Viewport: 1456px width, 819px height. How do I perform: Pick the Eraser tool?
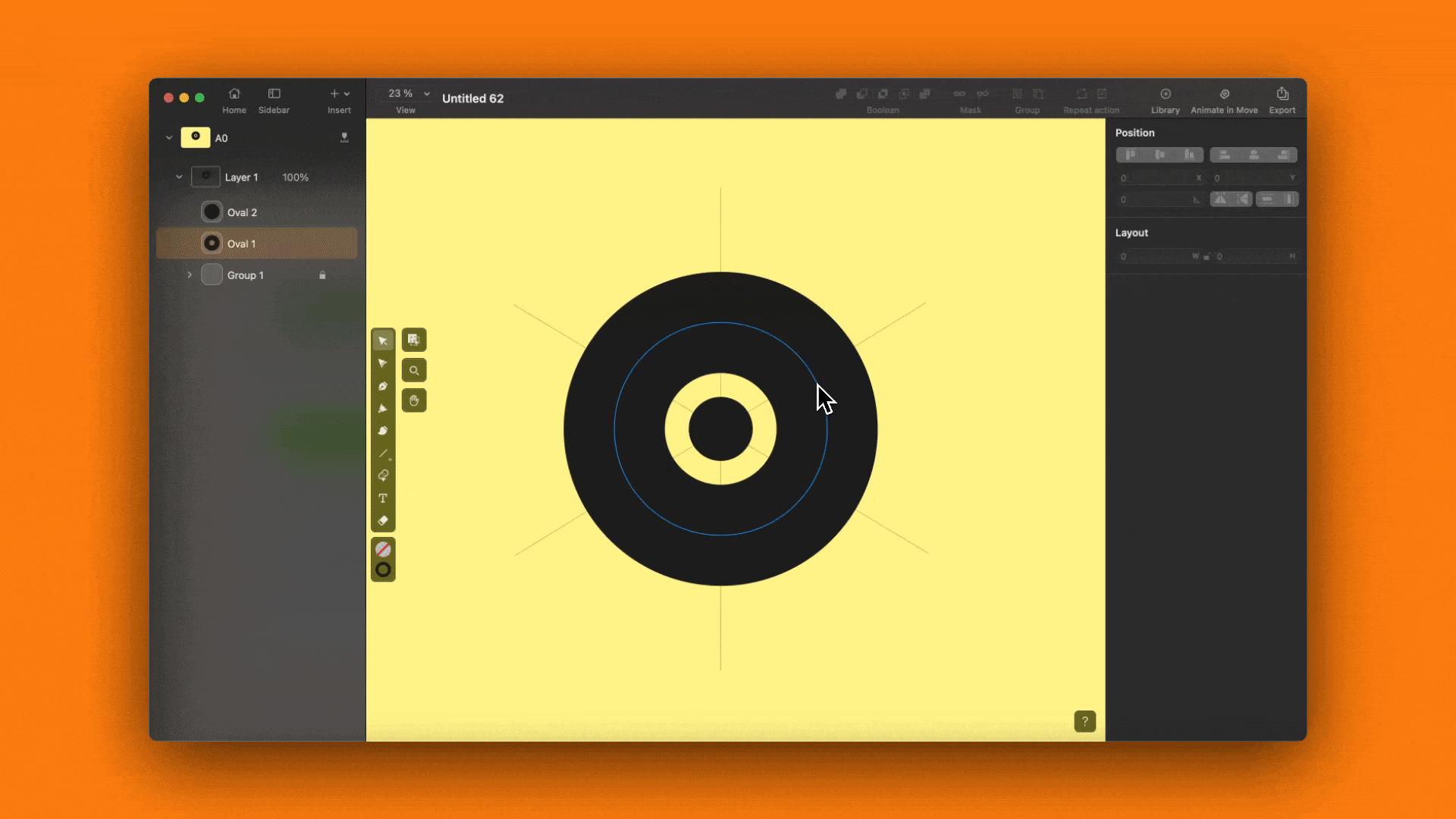383,521
